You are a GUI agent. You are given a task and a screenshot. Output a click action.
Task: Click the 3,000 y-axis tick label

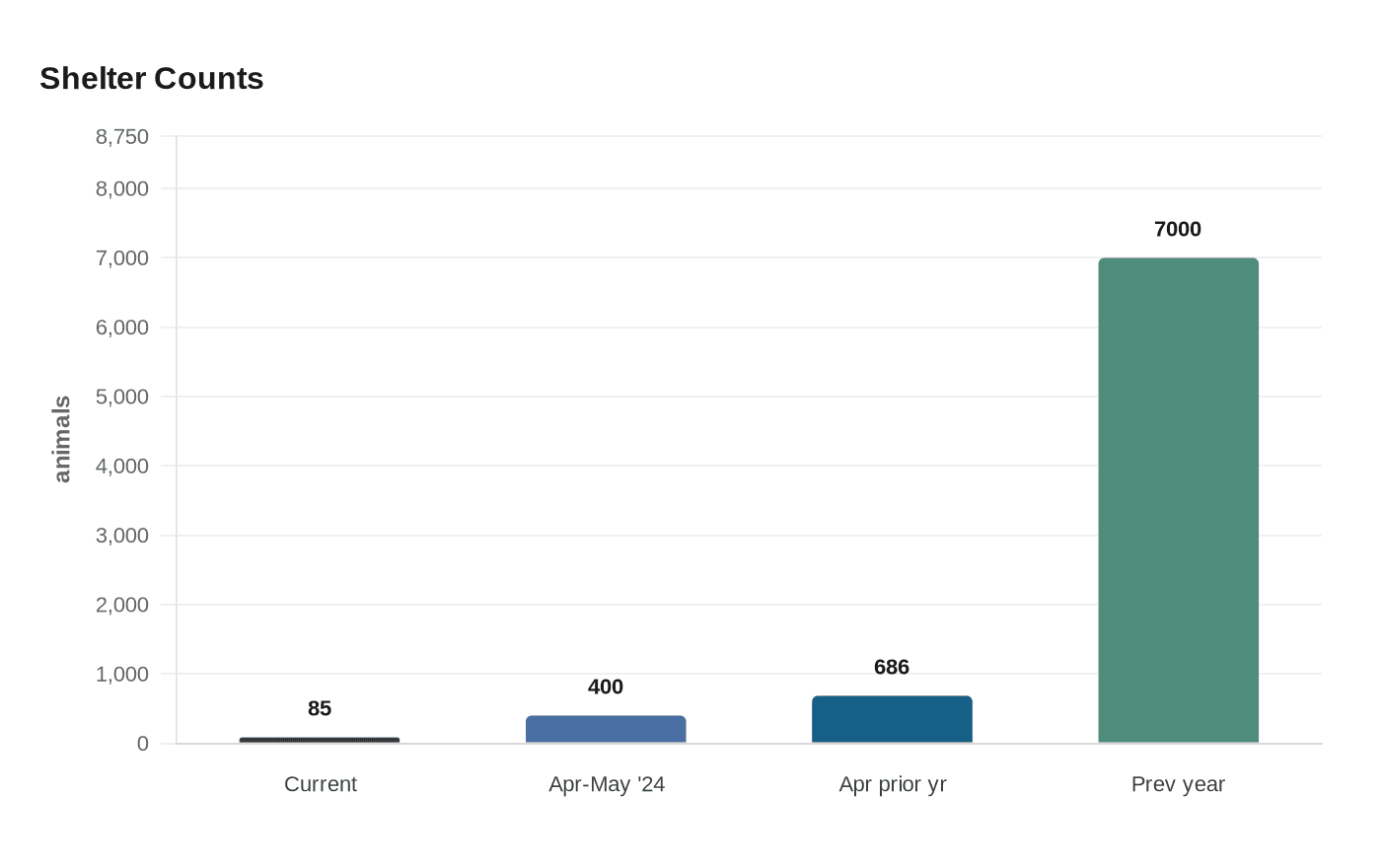pyautogui.click(x=122, y=536)
